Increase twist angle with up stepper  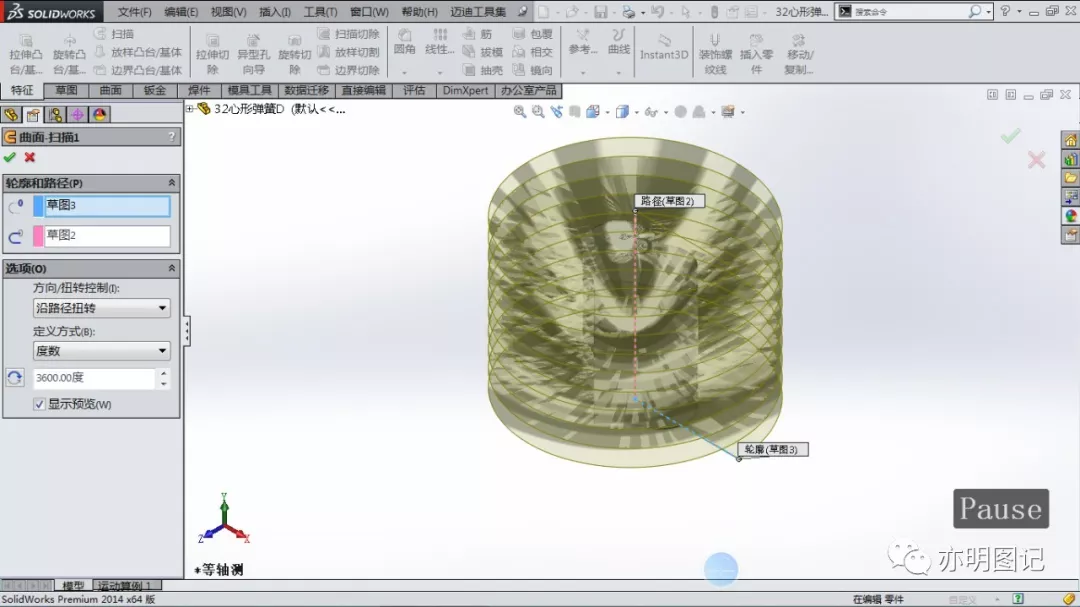(163, 373)
